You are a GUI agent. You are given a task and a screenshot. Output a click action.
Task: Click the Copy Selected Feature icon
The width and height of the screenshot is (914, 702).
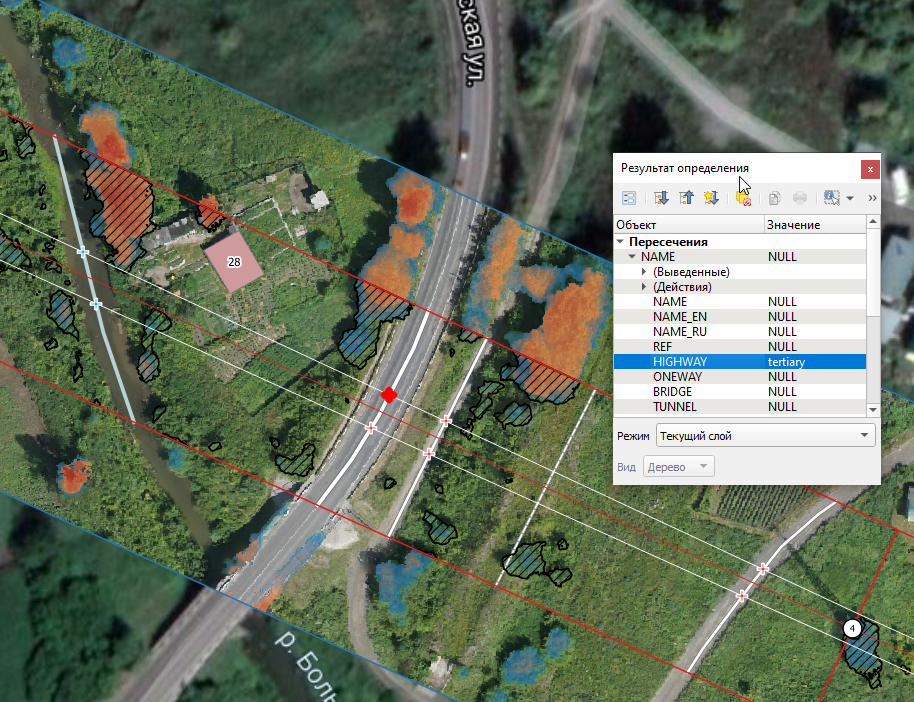pos(774,198)
